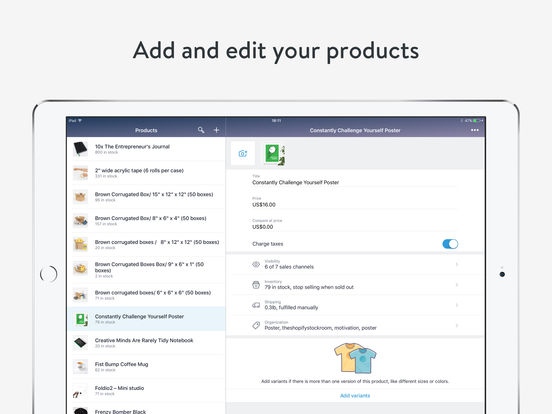This screenshot has height=414, width=552.
Task: Select Fist Bump Coffee Mug product
Action: [x=146, y=367]
